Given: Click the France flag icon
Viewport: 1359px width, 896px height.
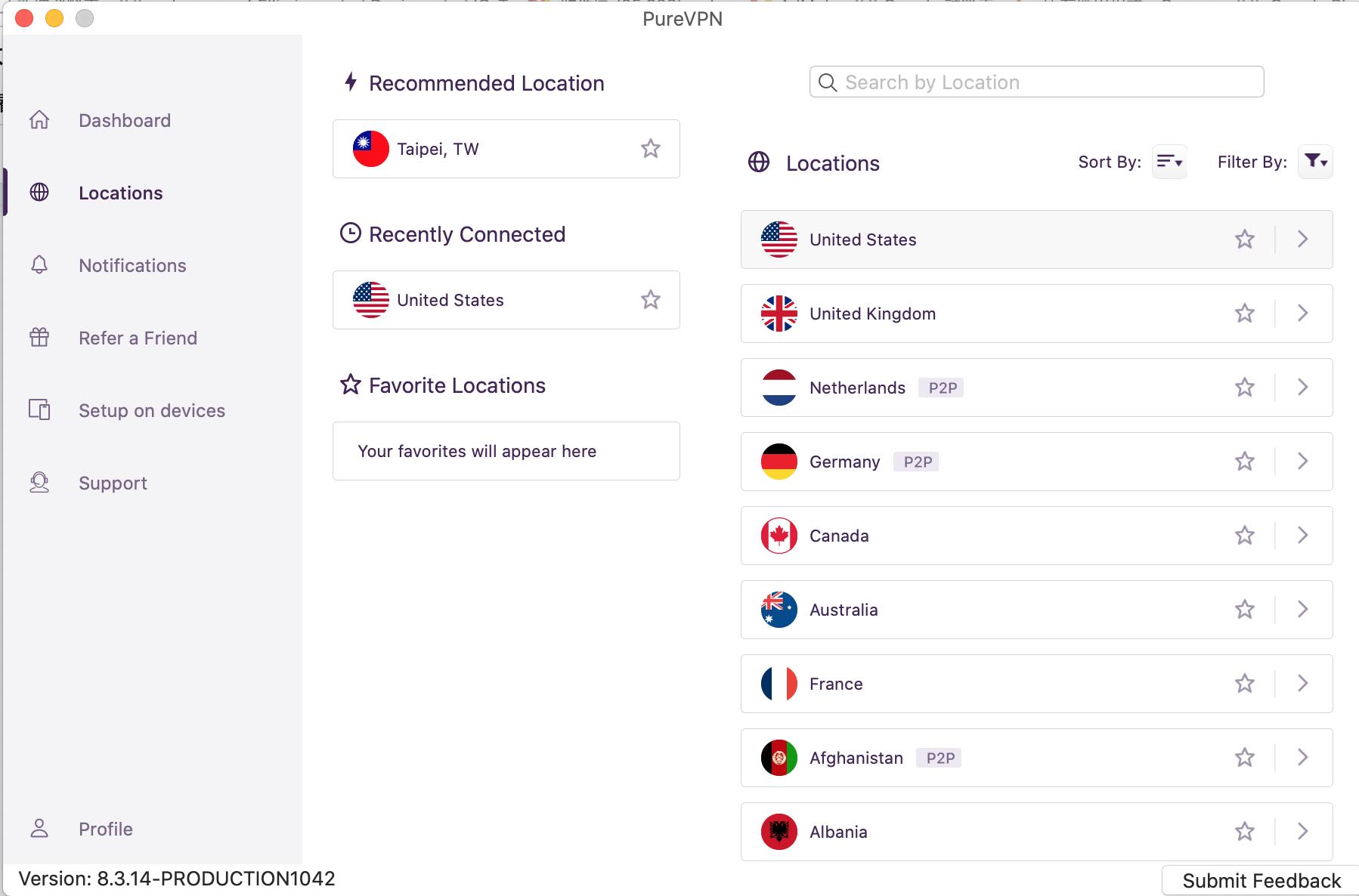Looking at the screenshot, I should coord(779,684).
